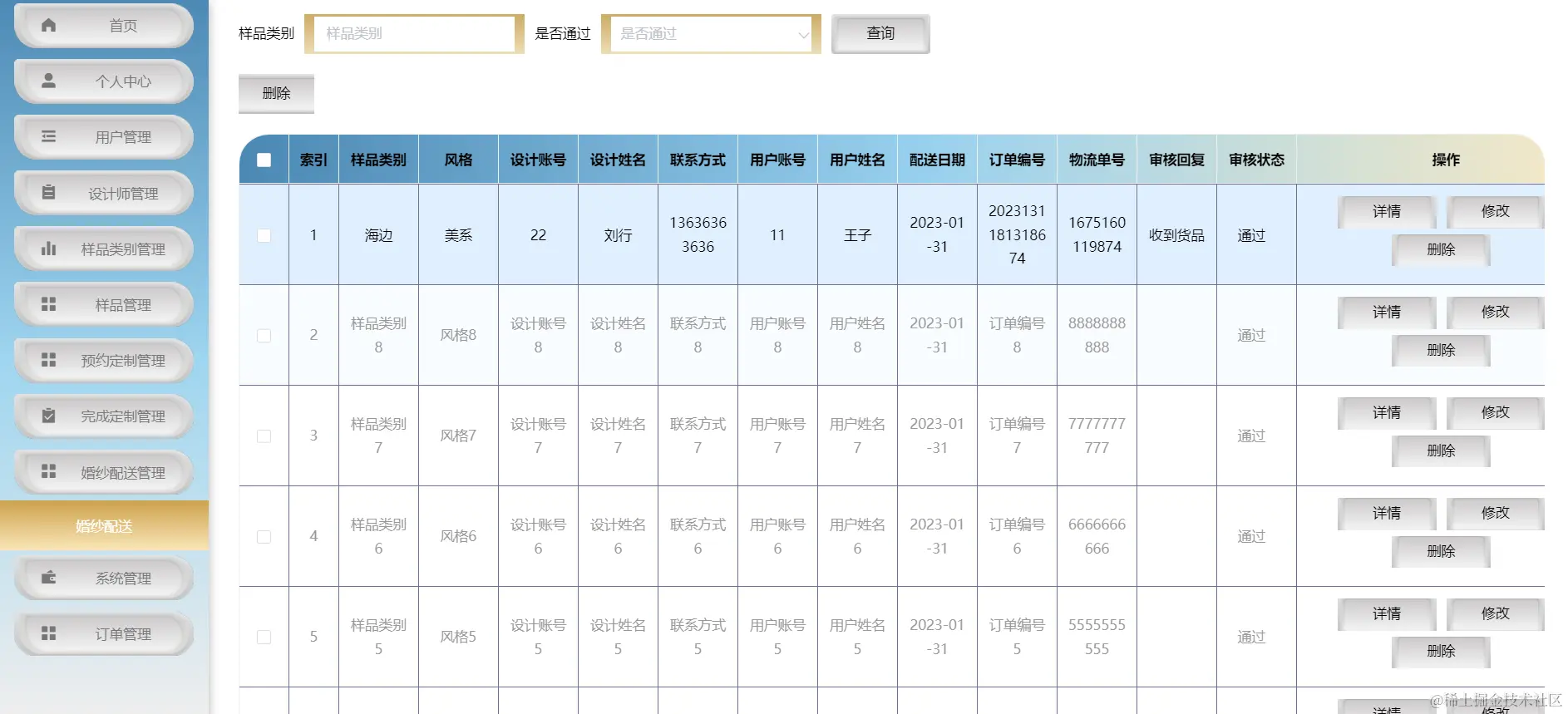Click the 收到货品 cell in row 1

pos(1176,235)
